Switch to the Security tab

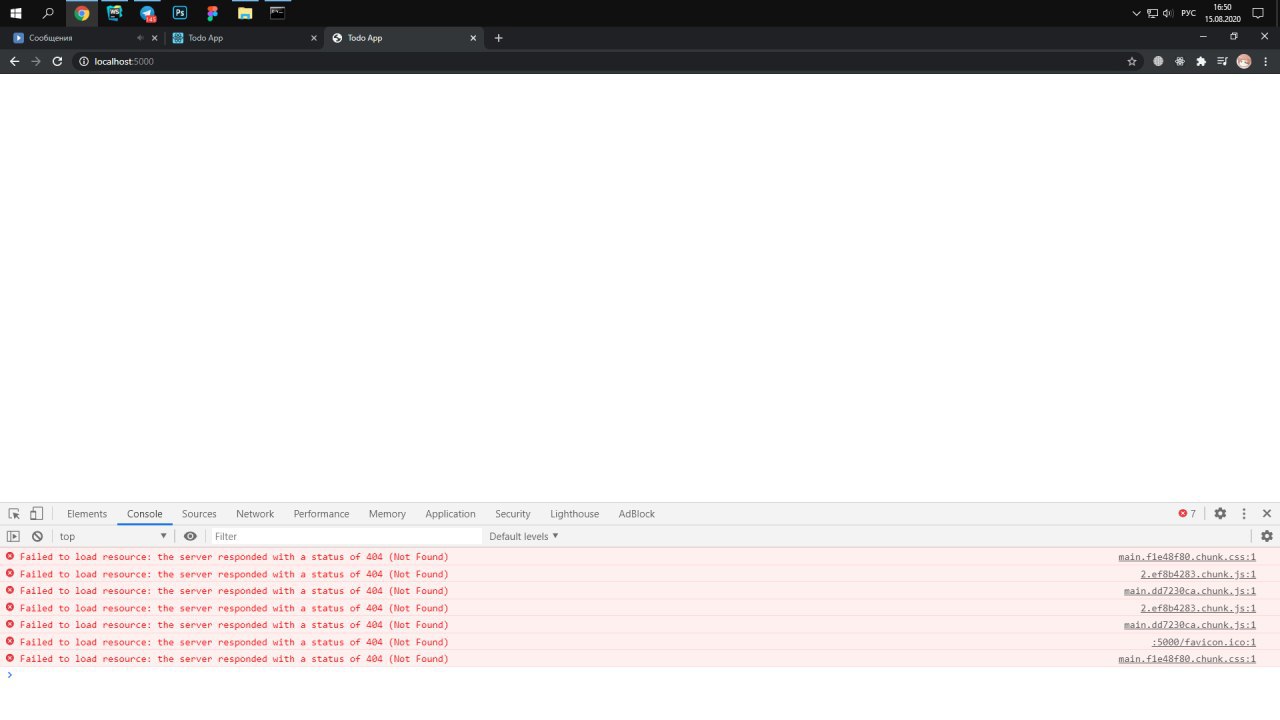513,514
